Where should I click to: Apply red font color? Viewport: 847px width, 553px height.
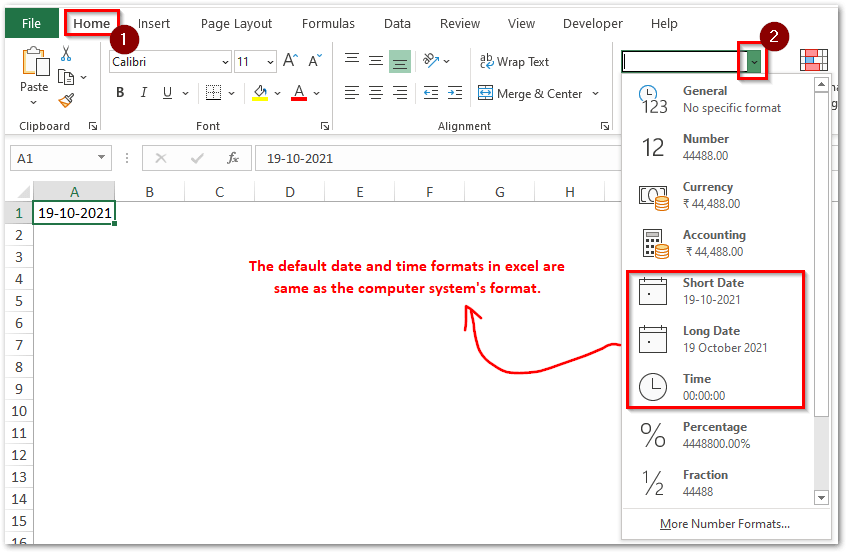click(x=299, y=93)
